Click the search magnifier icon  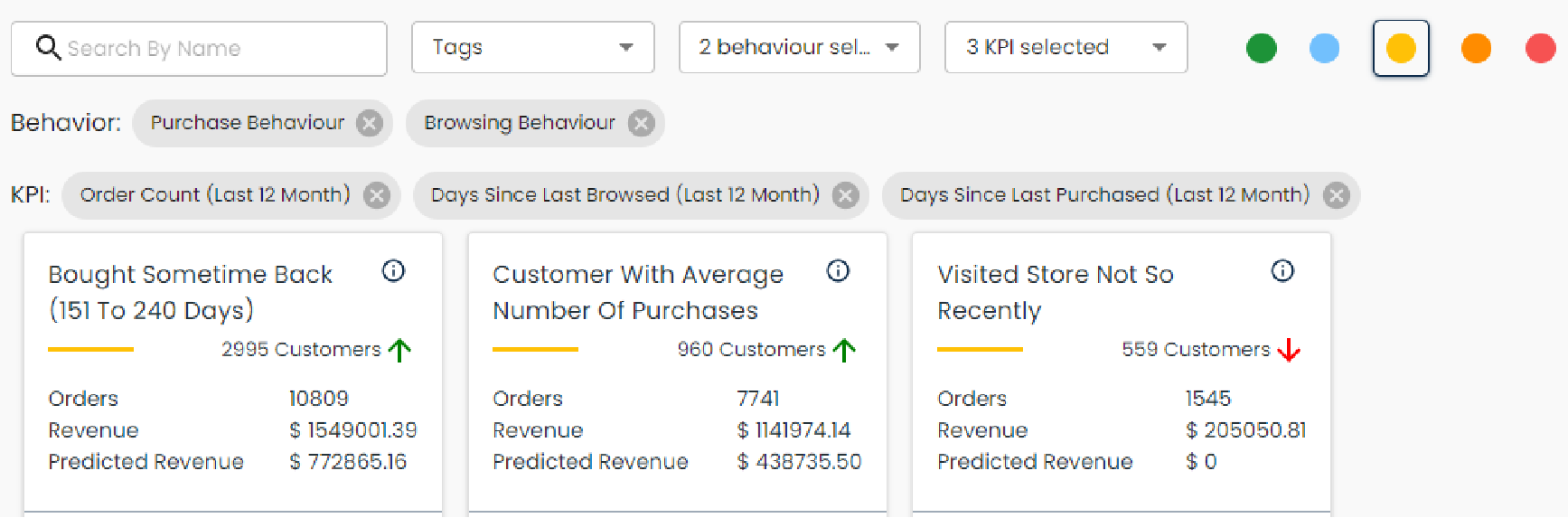[48, 47]
